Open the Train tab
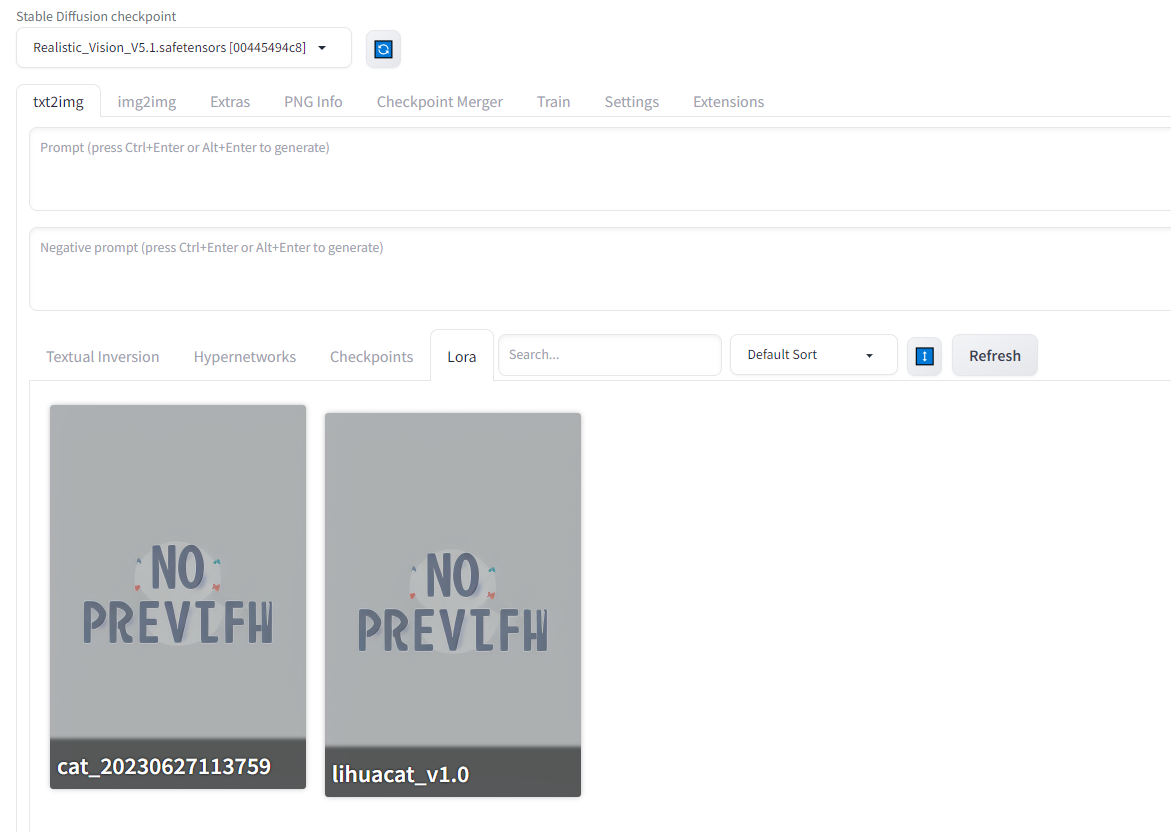 pos(553,101)
